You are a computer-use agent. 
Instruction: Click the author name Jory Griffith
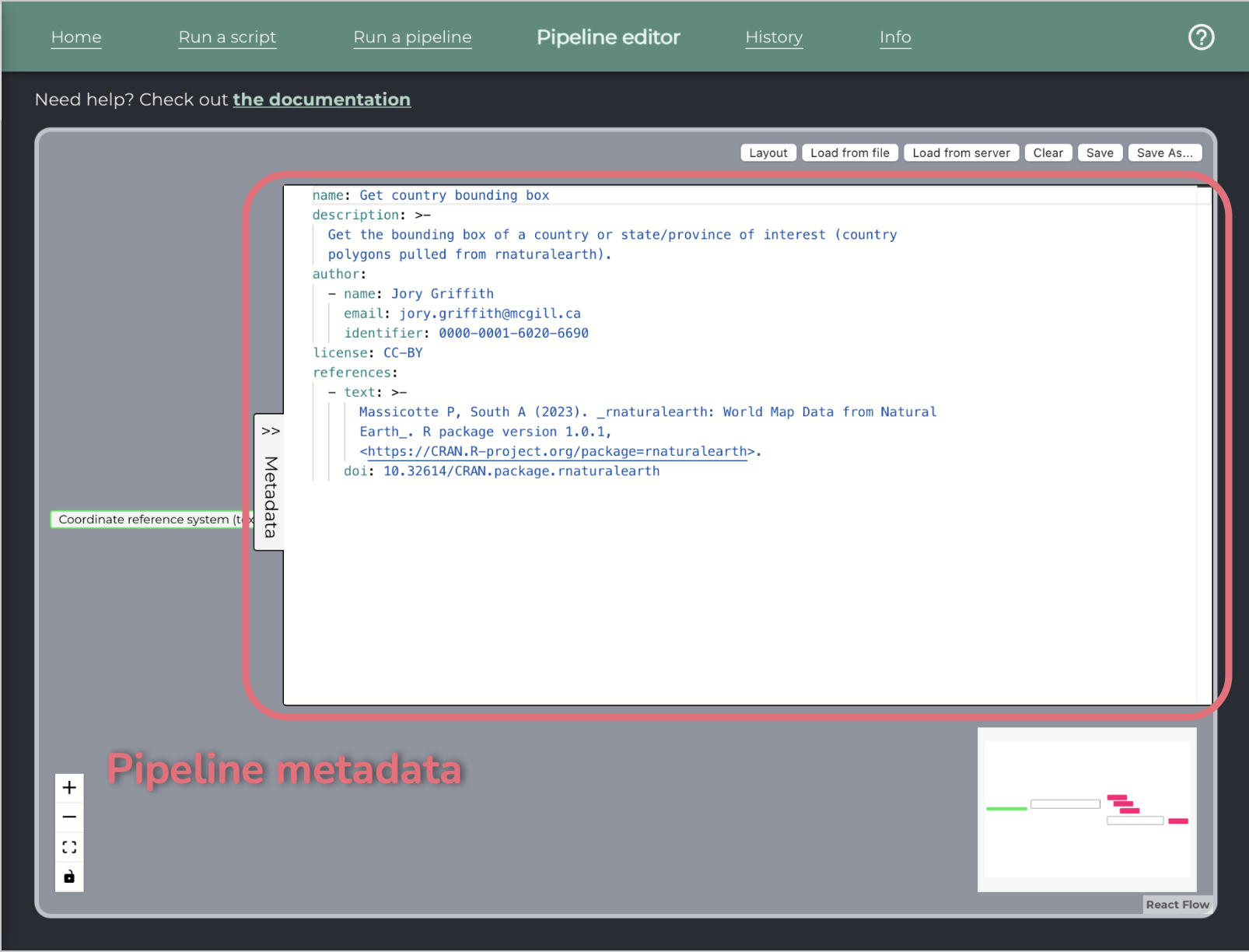tap(443, 294)
